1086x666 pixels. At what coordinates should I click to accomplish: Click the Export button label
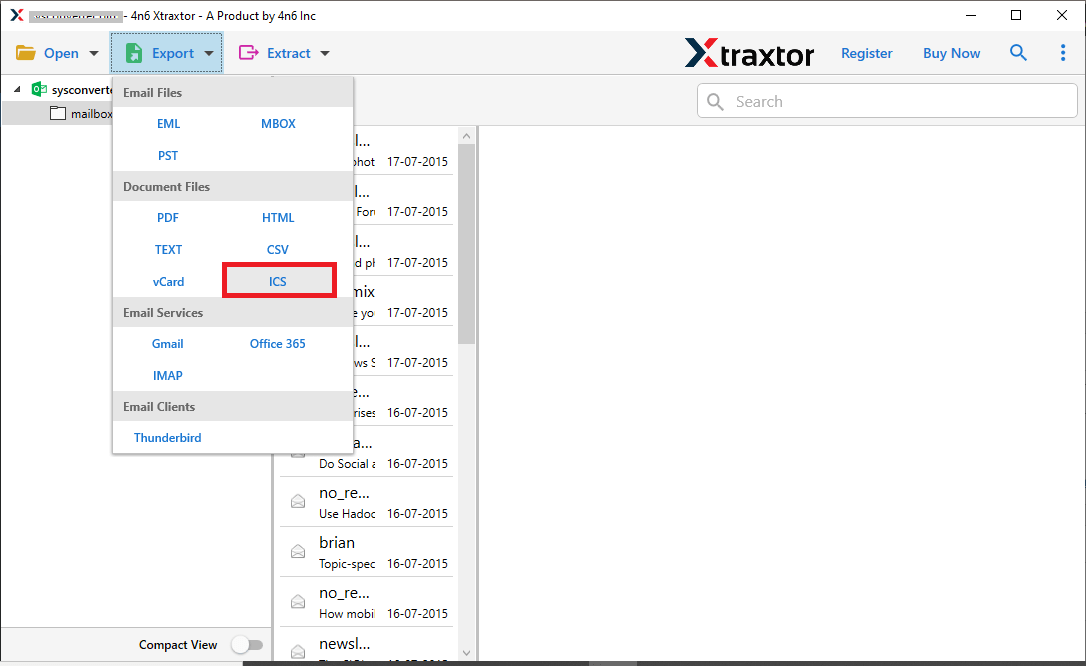click(x=172, y=53)
